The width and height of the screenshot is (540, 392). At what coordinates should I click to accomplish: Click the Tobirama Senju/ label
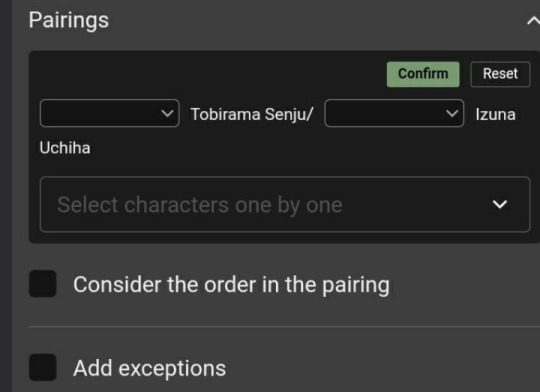[x=252, y=115]
